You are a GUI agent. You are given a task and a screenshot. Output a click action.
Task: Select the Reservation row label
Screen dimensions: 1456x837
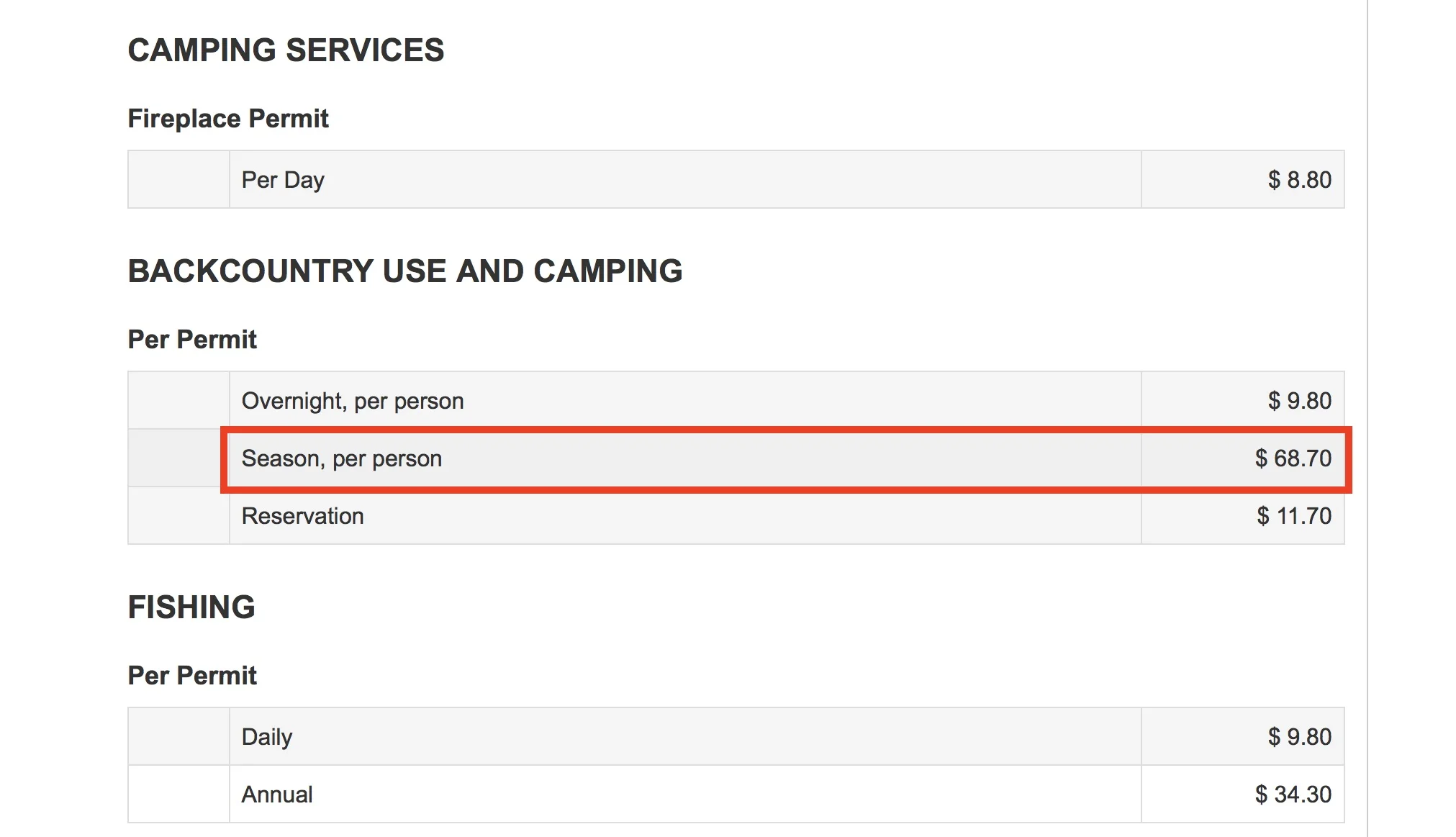[x=302, y=516]
